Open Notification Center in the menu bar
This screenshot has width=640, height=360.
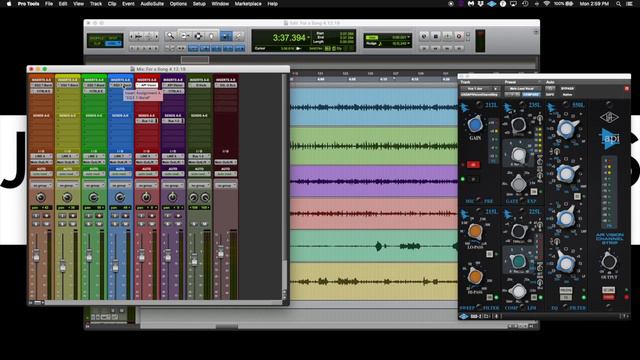[630, 4]
